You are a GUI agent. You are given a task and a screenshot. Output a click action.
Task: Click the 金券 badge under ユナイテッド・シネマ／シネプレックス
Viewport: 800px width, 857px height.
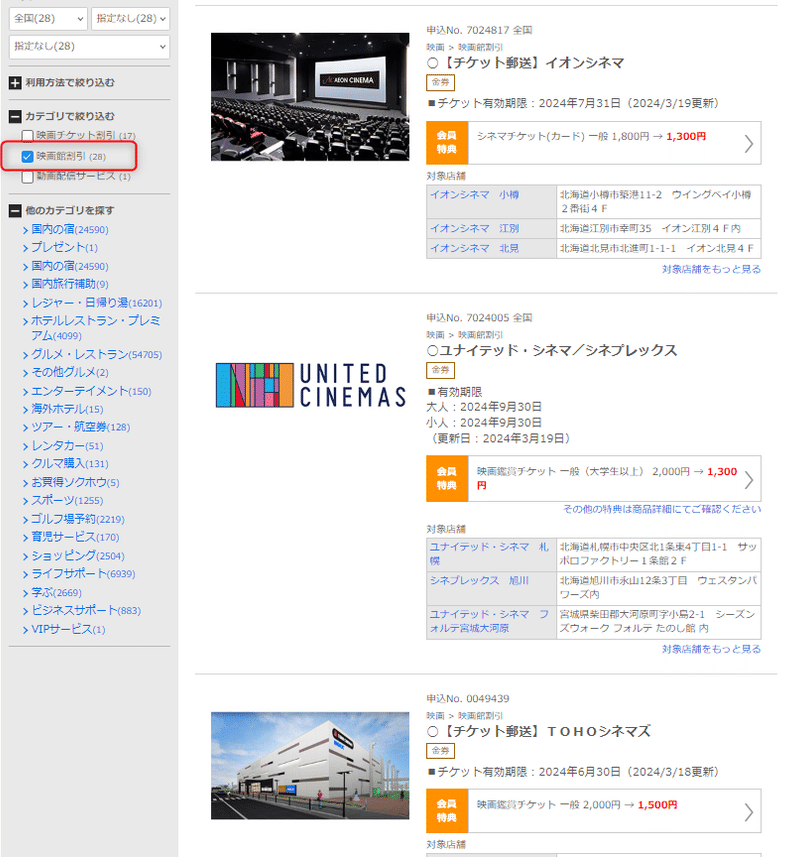click(x=438, y=368)
